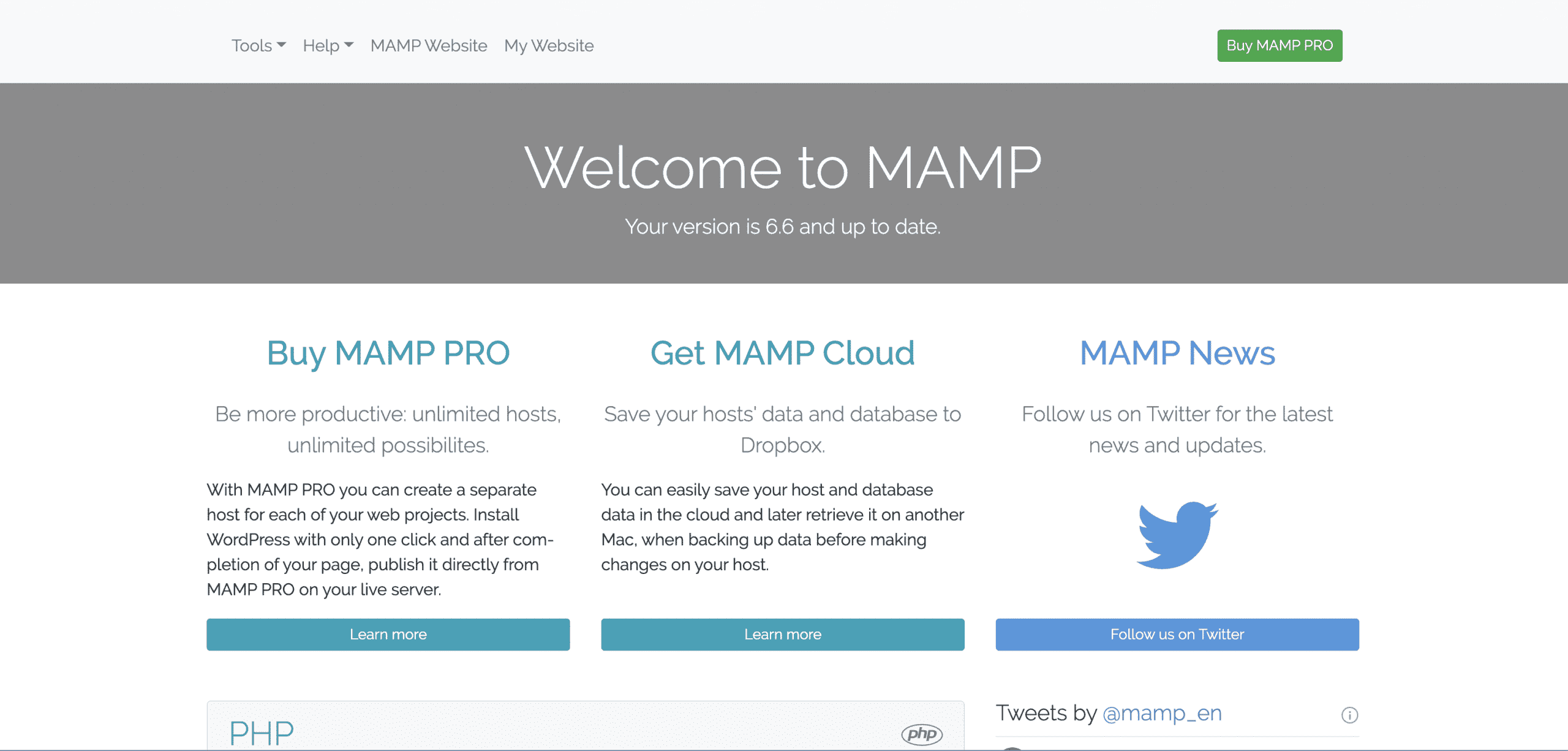Visit the @mamp_en Twitter profile link
The image size is (1568, 751).
pyautogui.click(x=1162, y=713)
